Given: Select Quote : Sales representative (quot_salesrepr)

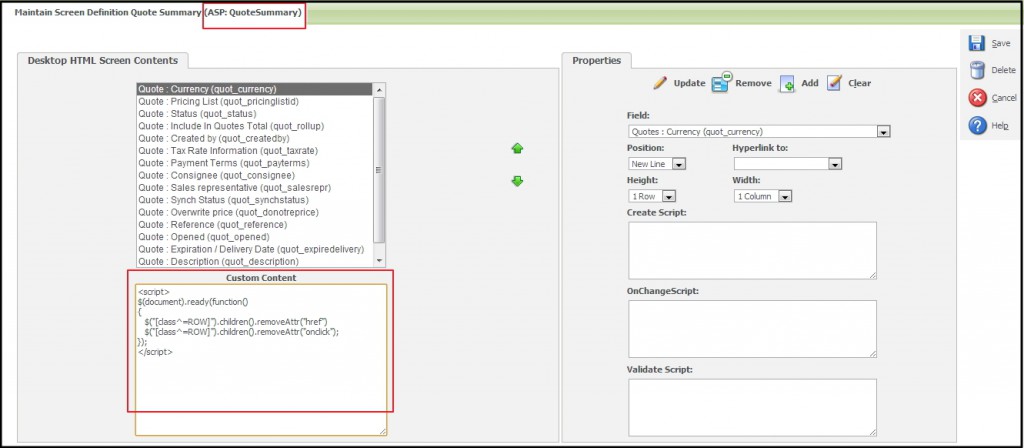Looking at the screenshot, I should click(x=255, y=187).
